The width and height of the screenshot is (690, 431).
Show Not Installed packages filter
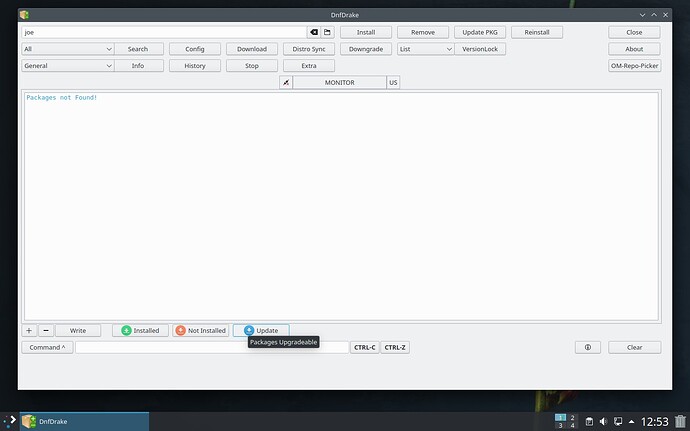tap(201, 330)
